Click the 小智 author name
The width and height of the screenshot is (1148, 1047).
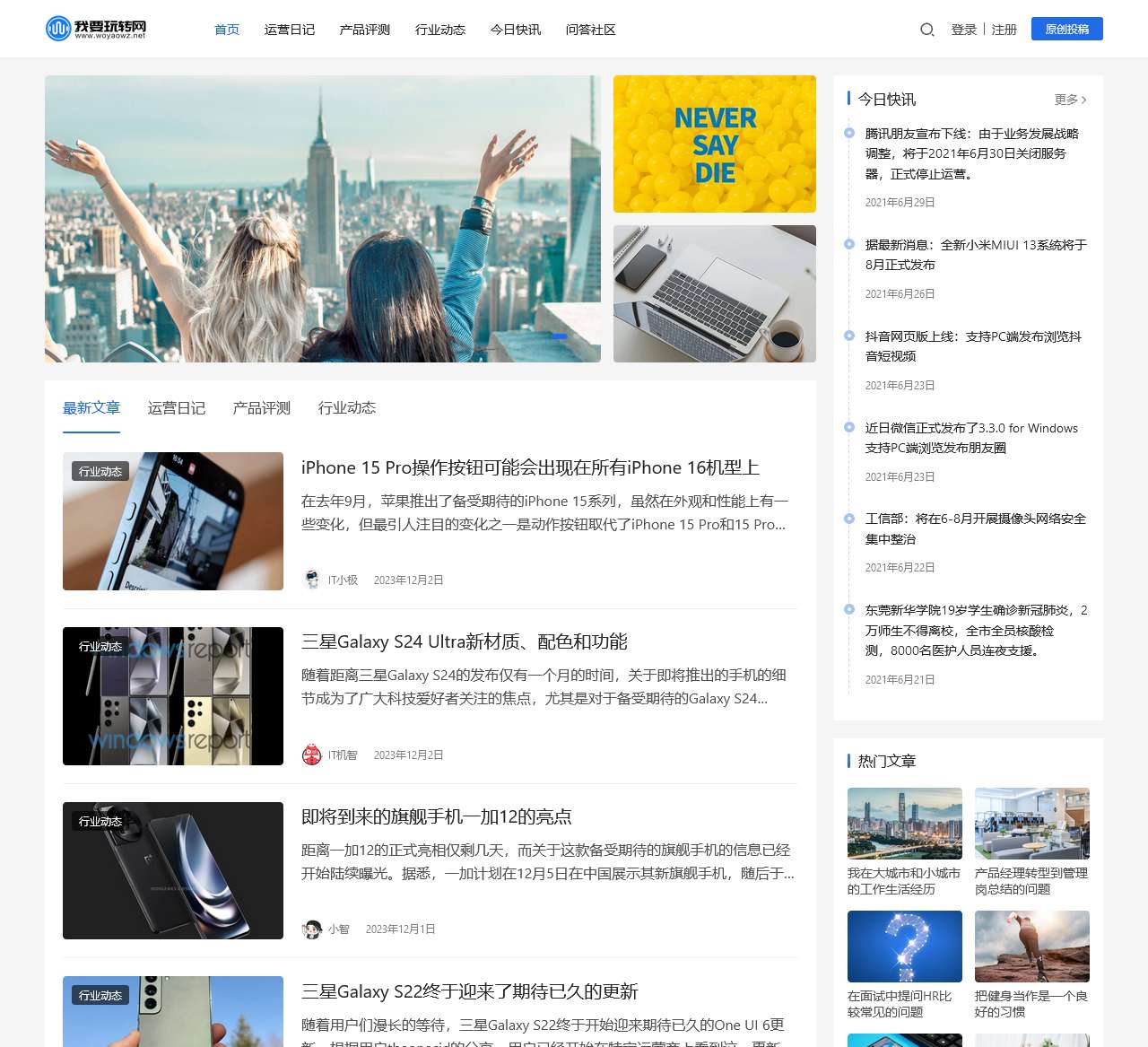339,929
